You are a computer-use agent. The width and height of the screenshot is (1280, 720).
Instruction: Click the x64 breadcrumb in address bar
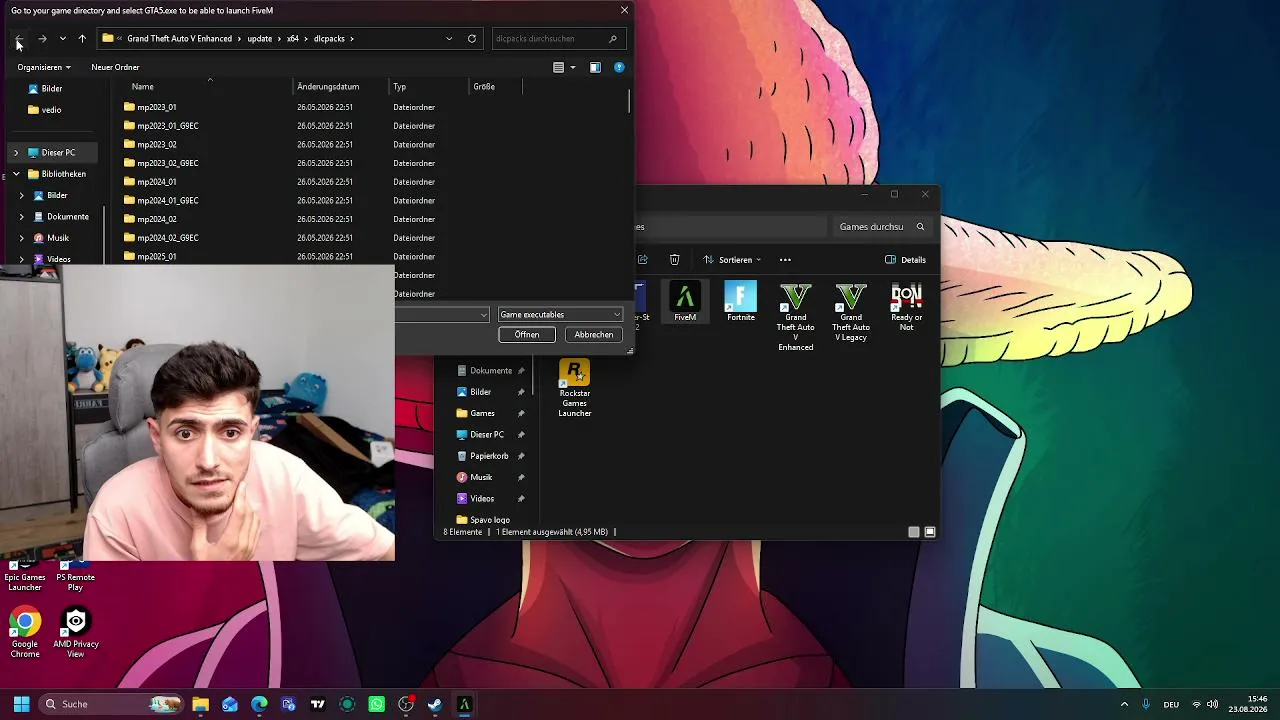(293, 39)
